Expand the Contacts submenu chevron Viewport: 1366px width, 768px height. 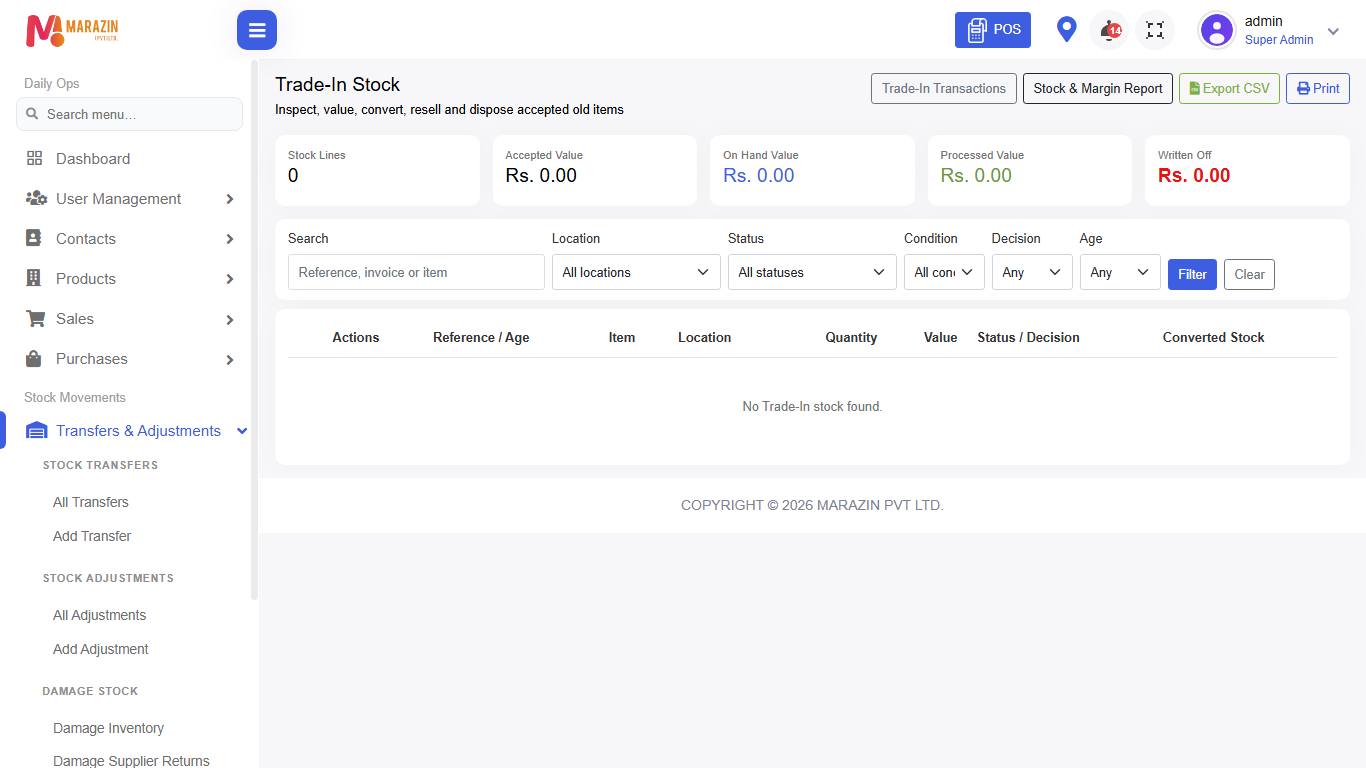click(230, 239)
